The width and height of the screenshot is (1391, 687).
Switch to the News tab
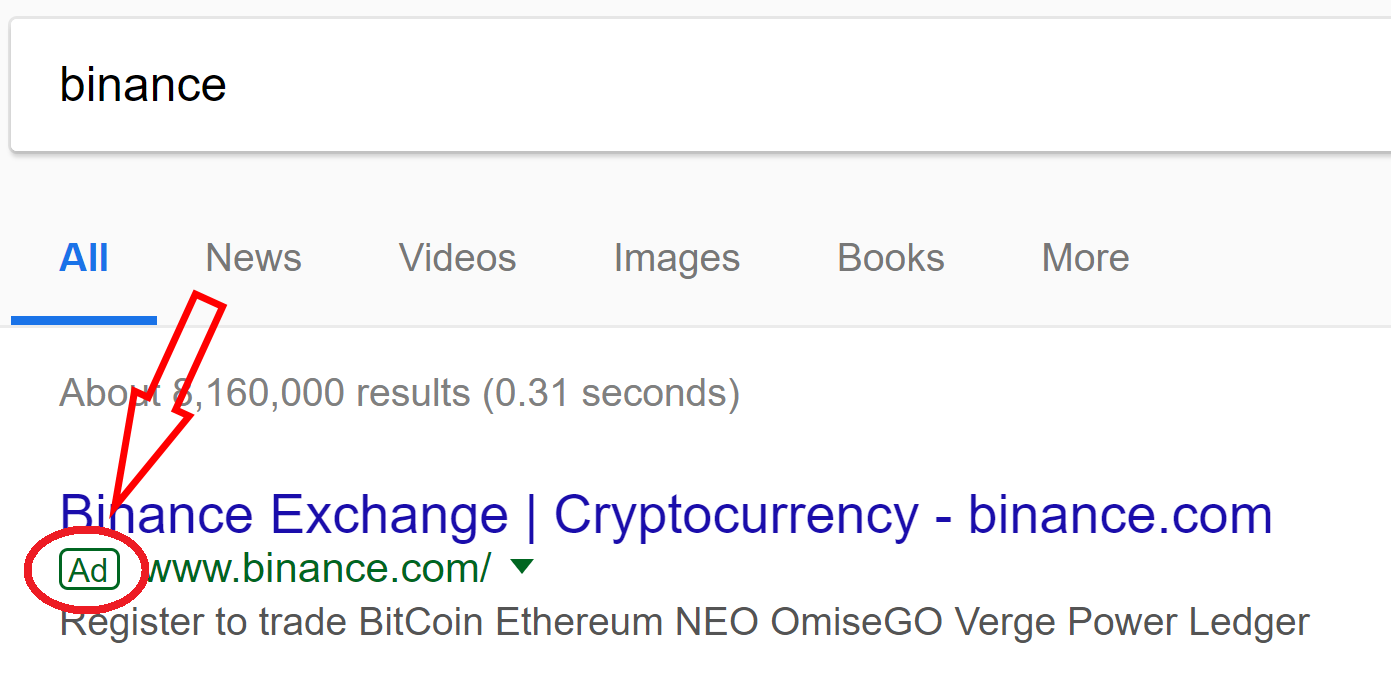point(253,258)
